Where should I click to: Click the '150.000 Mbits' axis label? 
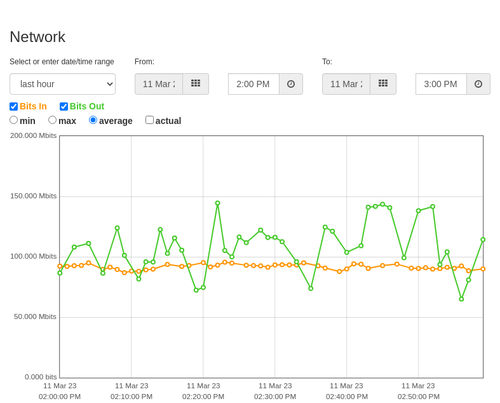click(x=33, y=196)
